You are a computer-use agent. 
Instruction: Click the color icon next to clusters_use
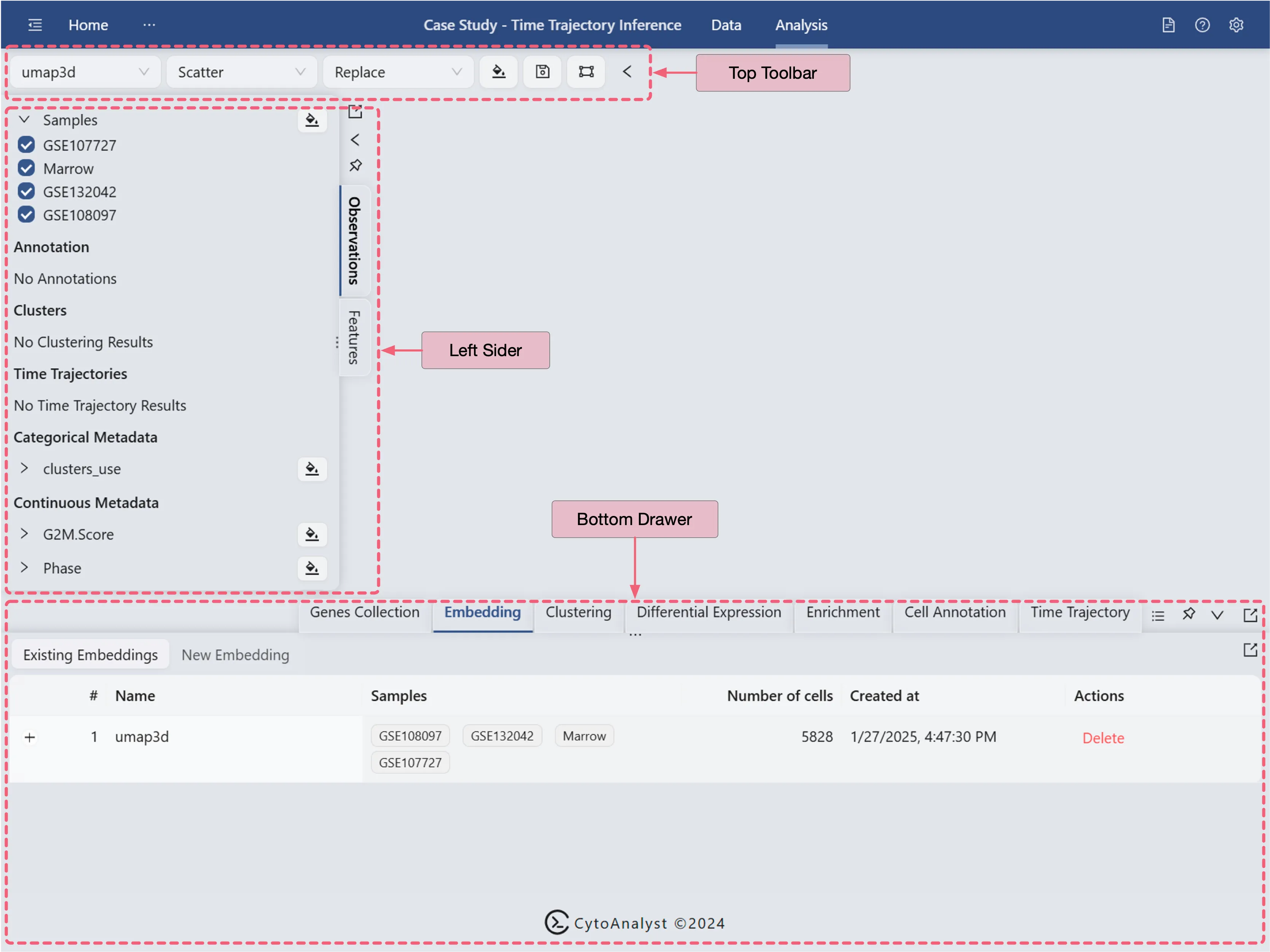coord(312,469)
